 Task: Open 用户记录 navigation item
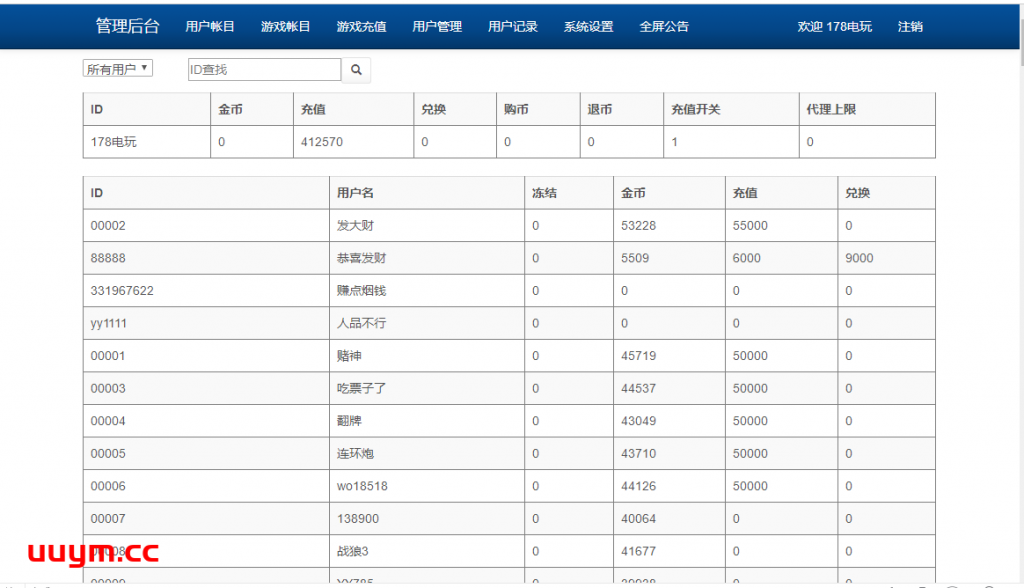pyautogui.click(x=513, y=27)
